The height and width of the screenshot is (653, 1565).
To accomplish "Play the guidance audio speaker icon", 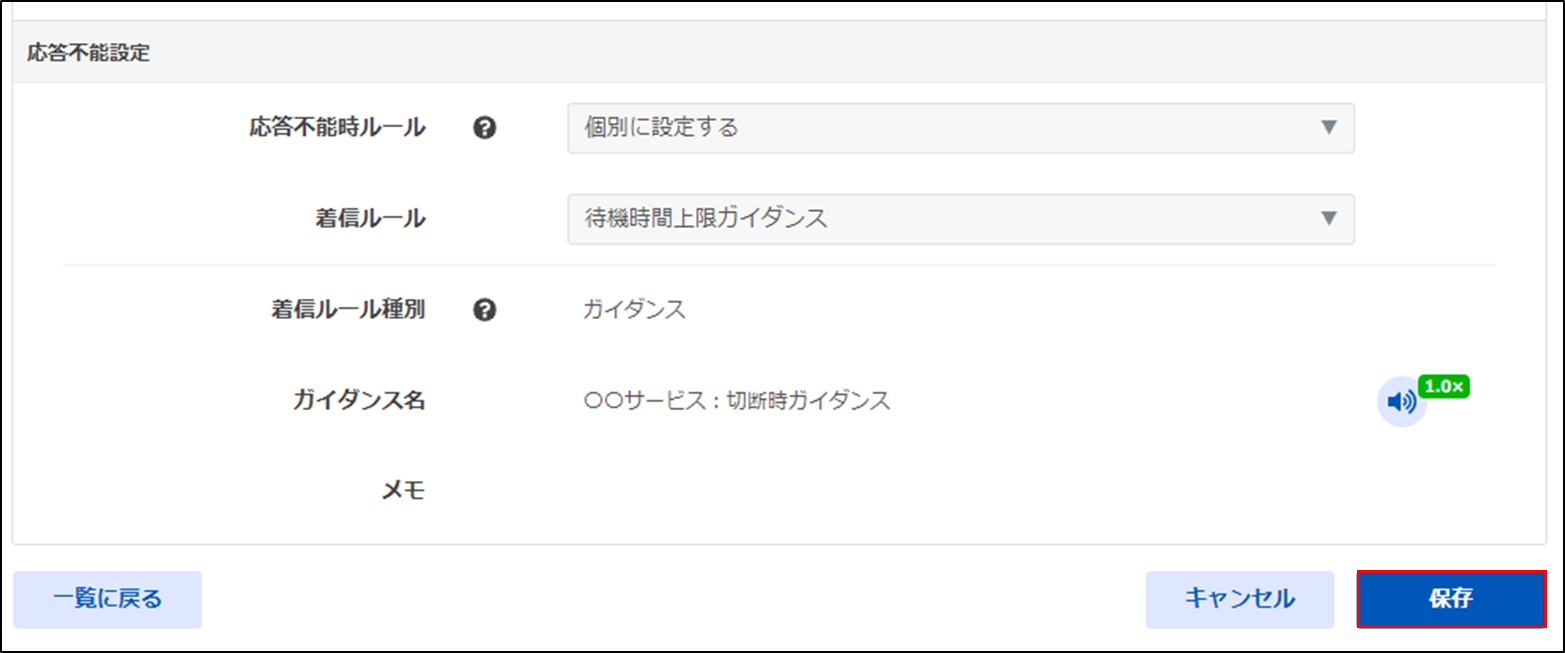I will (x=1401, y=402).
